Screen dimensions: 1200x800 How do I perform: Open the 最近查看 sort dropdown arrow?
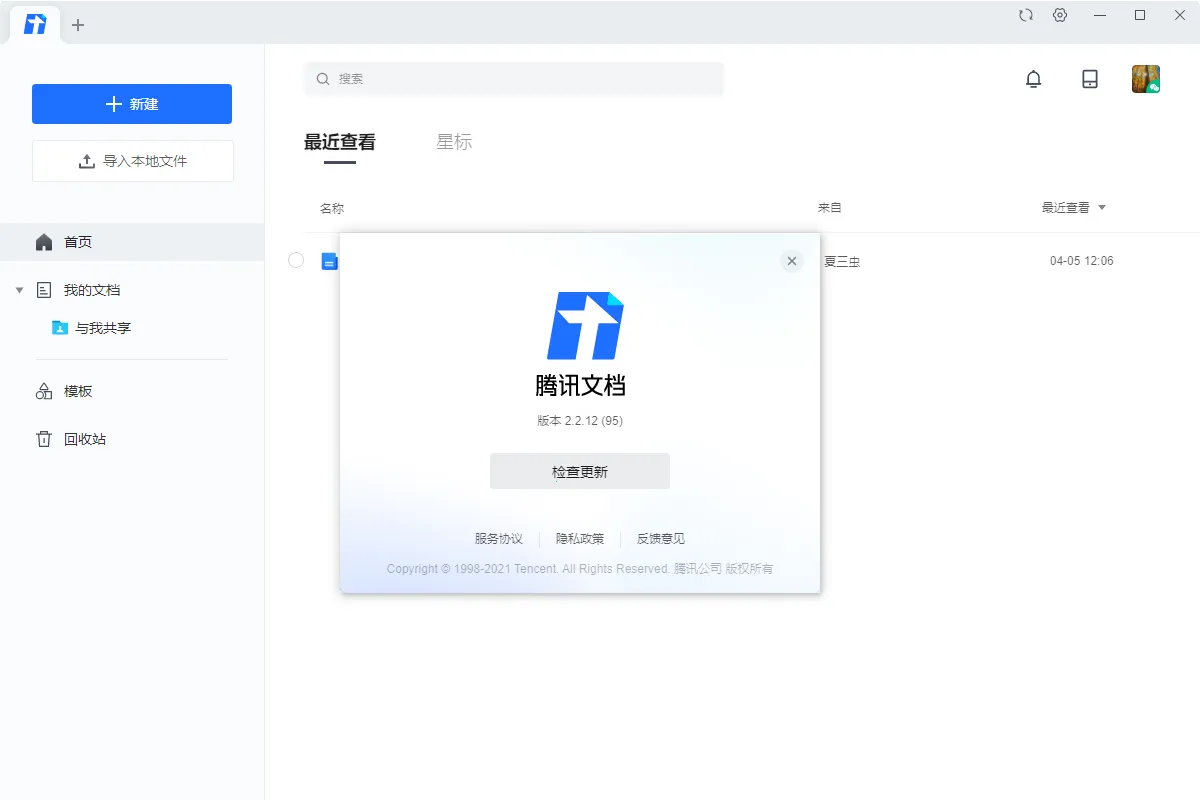[1102, 208]
